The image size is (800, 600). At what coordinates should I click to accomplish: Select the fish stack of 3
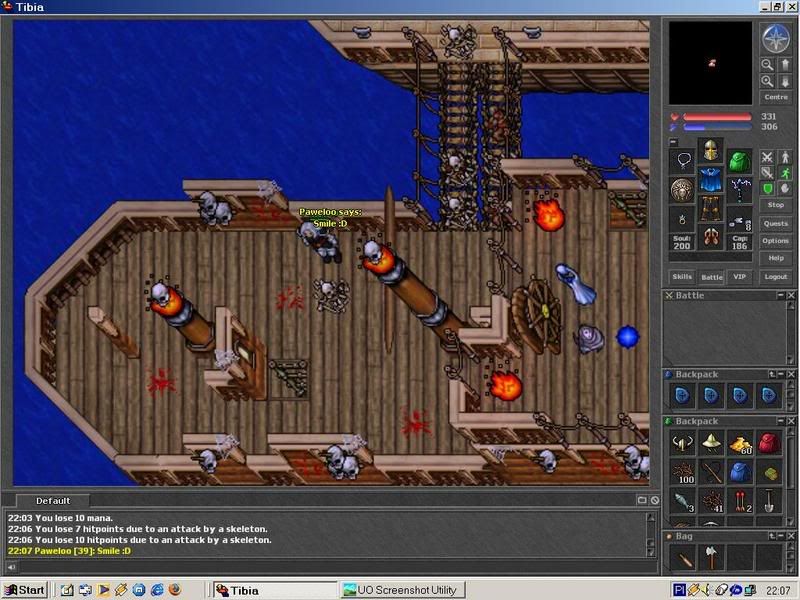coord(683,501)
